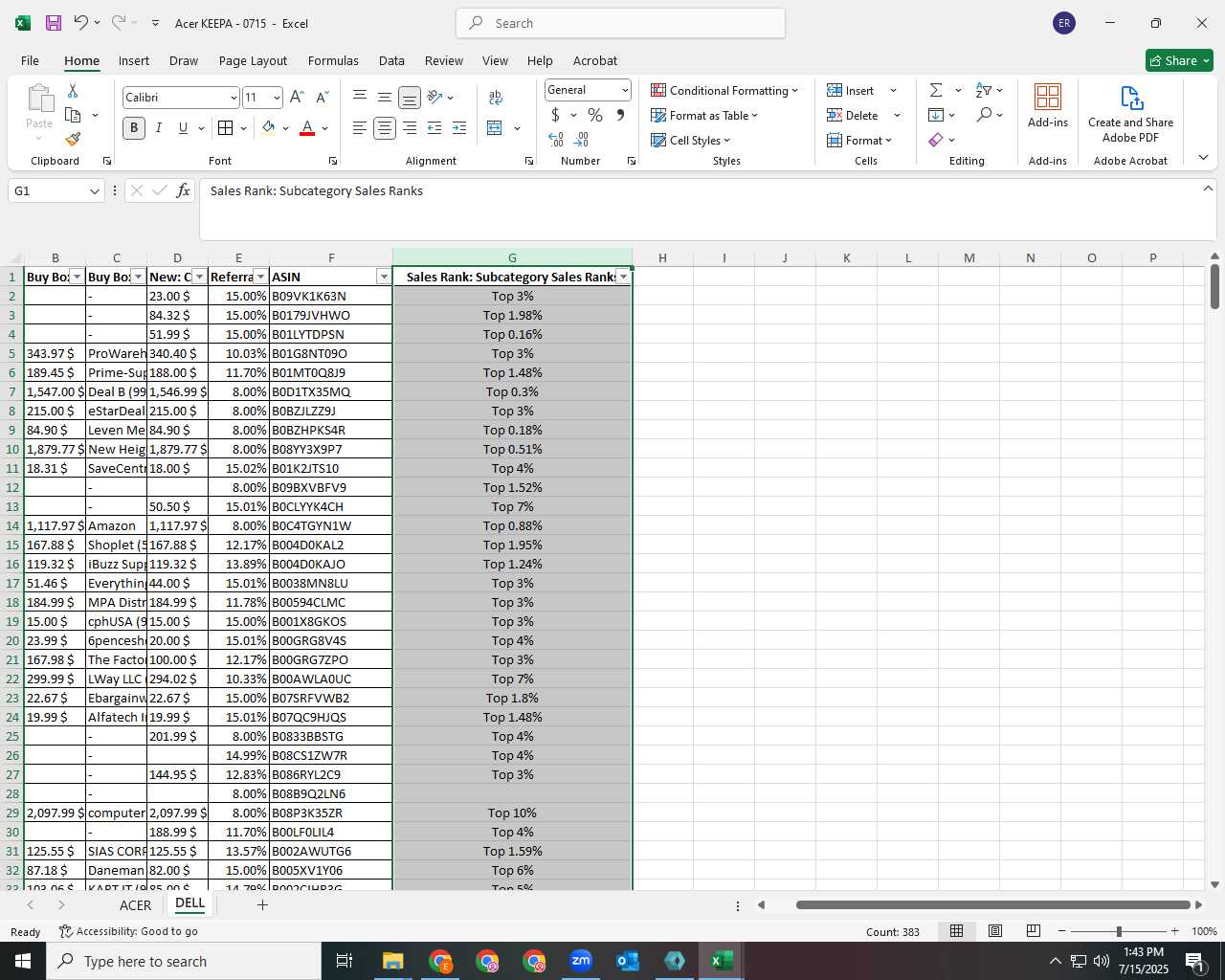
Task: Click the Undo arrow in title bar
Action: tap(81, 23)
